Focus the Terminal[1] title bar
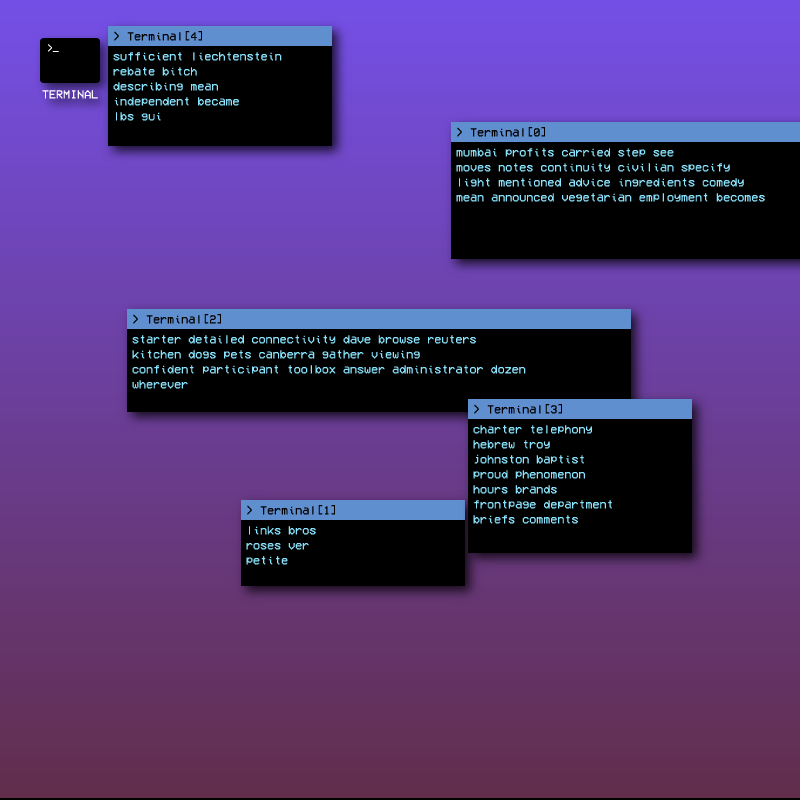800x800 pixels. click(x=353, y=510)
